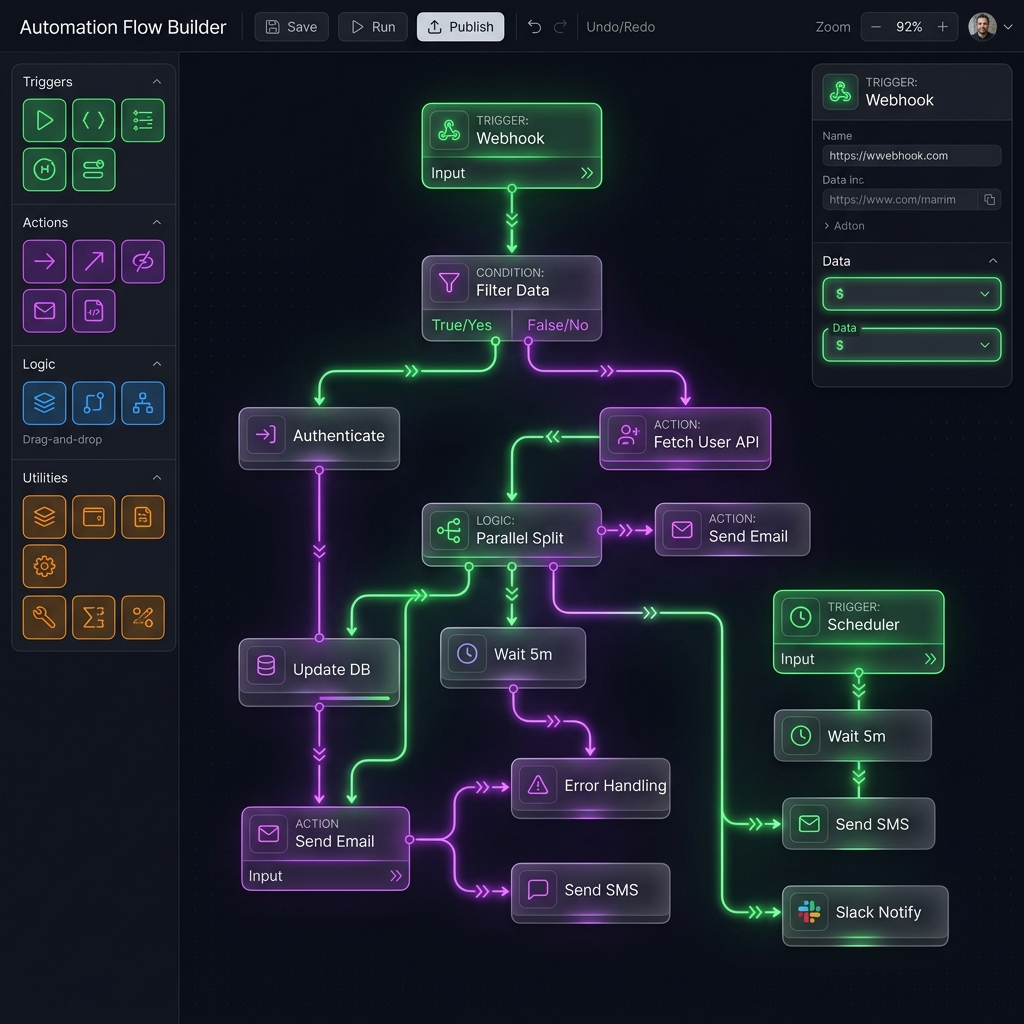Select the code file action icon
Screen dimensions: 1024x1024
coord(93,311)
